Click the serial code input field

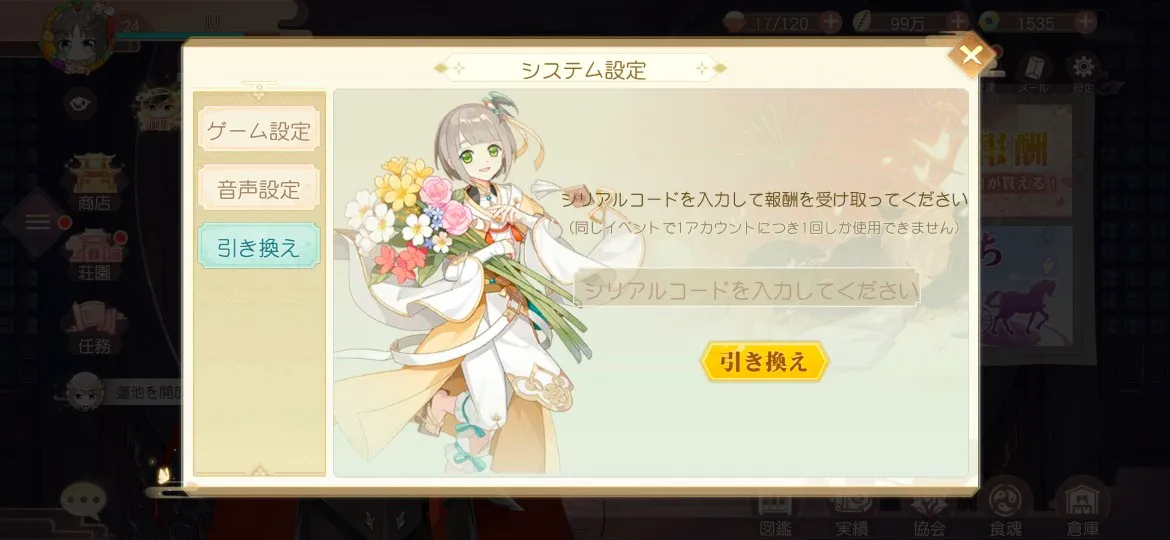(747, 289)
